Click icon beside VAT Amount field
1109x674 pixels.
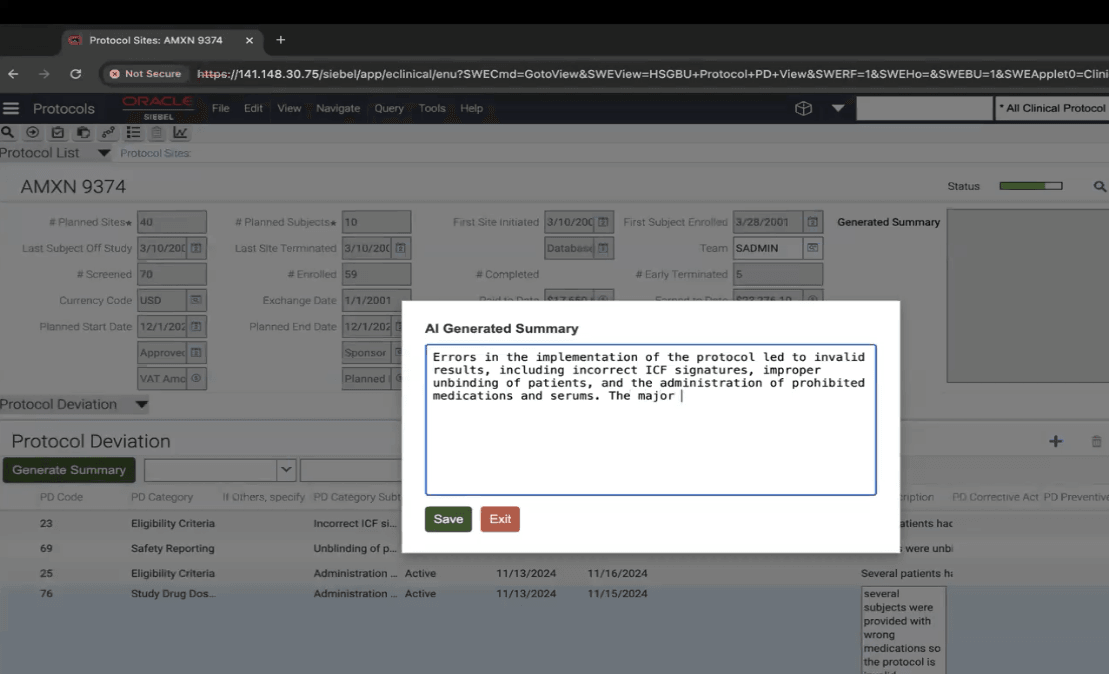pos(196,378)
